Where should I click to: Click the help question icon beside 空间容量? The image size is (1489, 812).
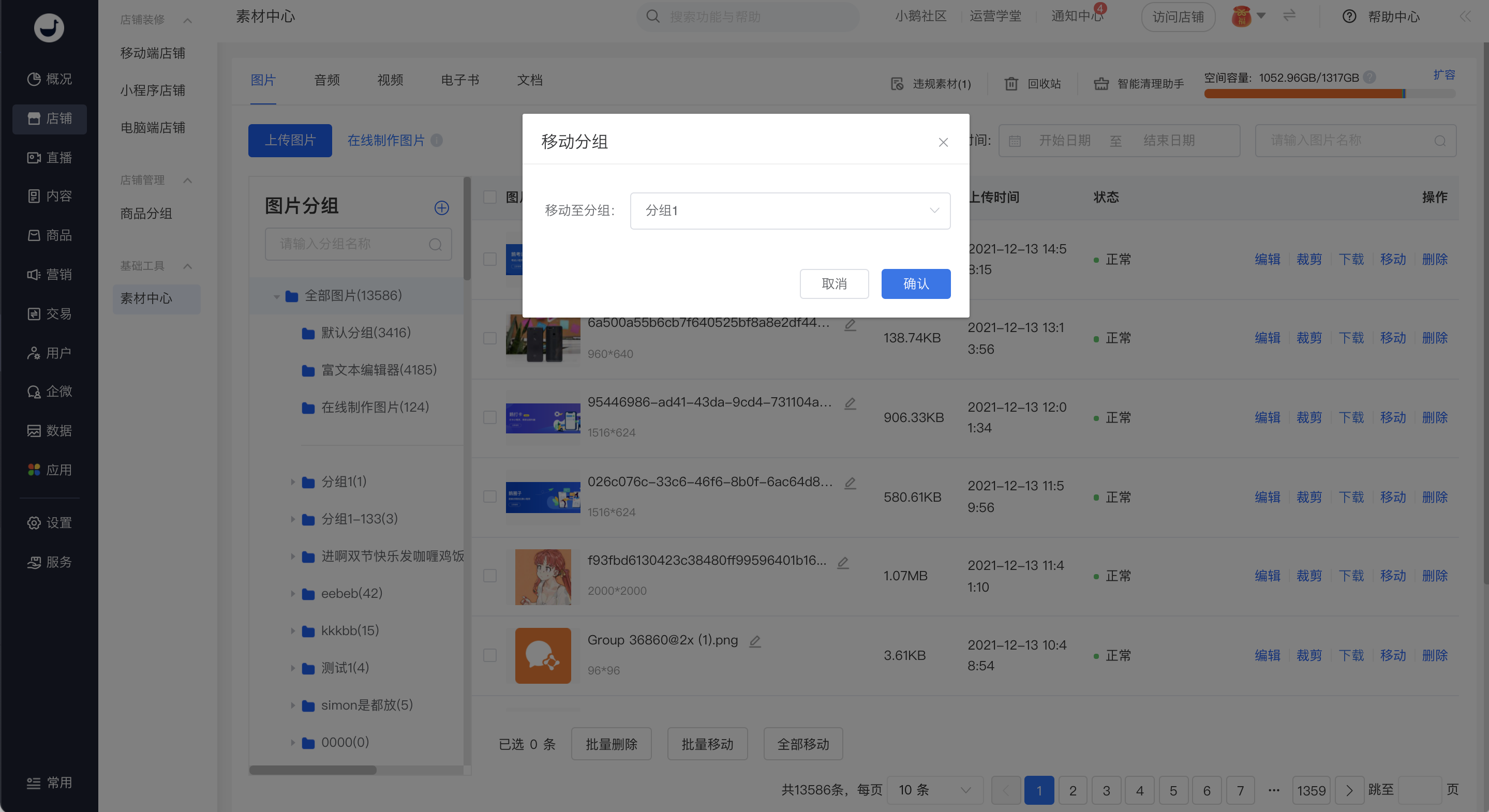pyautogui.click(x=1369, y=77)
